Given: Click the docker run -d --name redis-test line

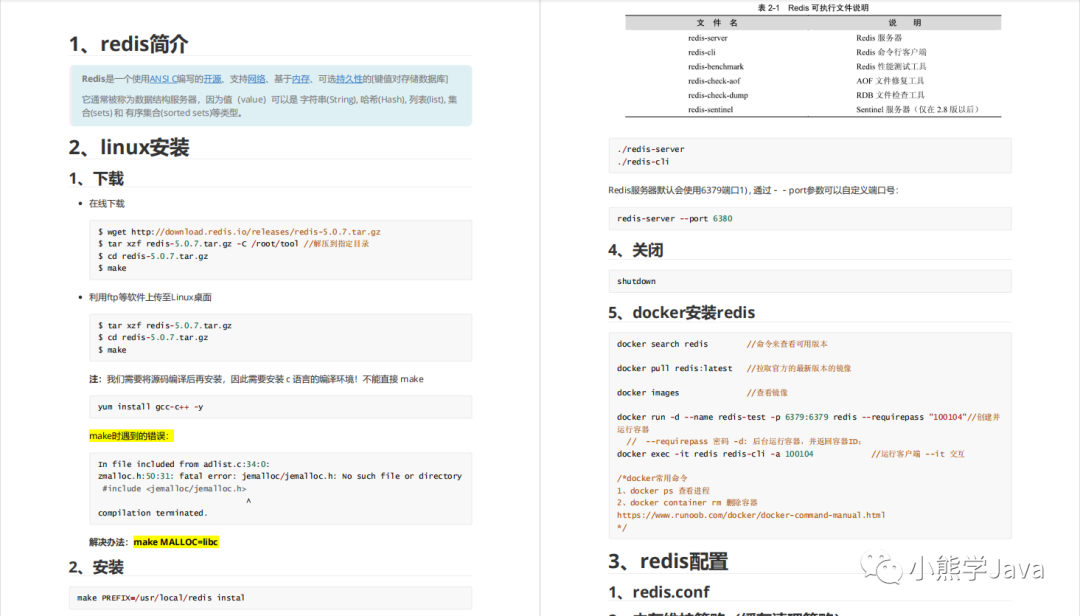Looking at the screenshot, I should click(x=809, y=418).
